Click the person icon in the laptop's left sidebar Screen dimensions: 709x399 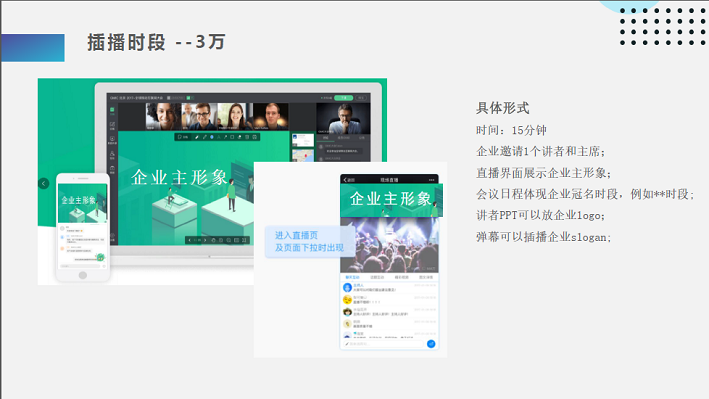coord(112,154)
